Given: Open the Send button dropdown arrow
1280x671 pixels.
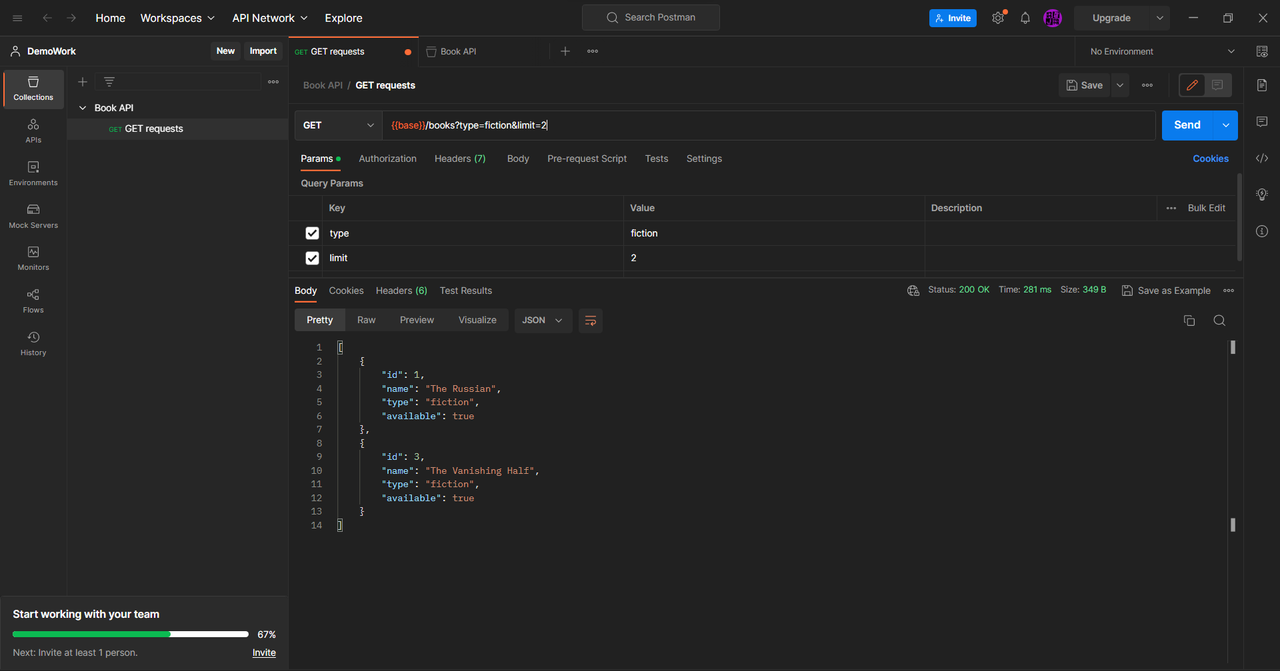Looking at the screenshot, I should [1226, 125].
